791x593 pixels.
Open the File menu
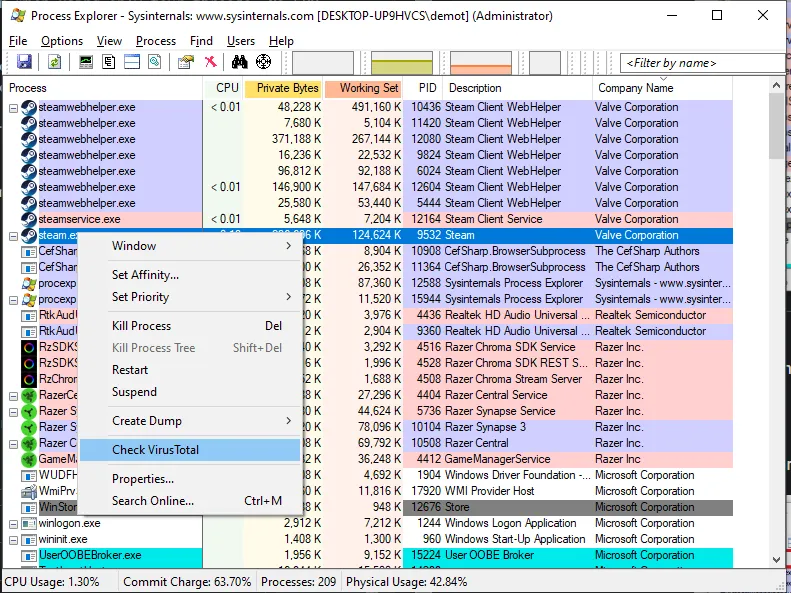[18, 41]
